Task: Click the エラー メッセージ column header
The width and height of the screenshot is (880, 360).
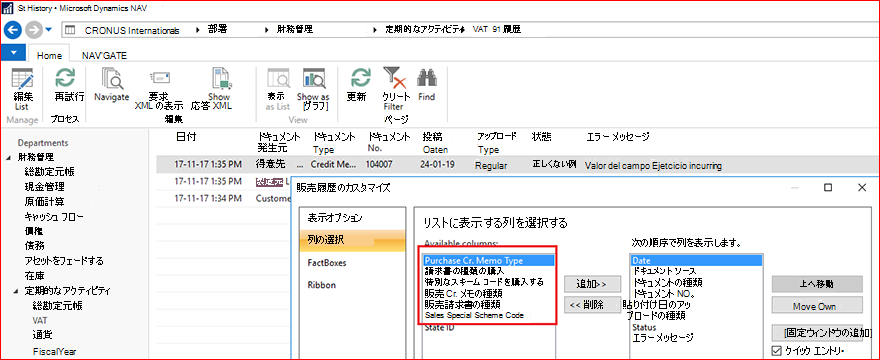Action: [617, 137]
